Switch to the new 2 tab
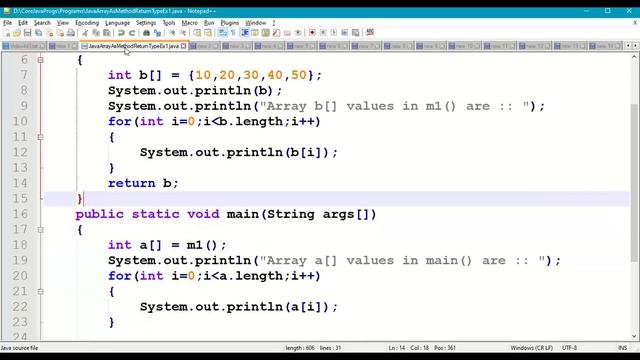 pos(204,46)
